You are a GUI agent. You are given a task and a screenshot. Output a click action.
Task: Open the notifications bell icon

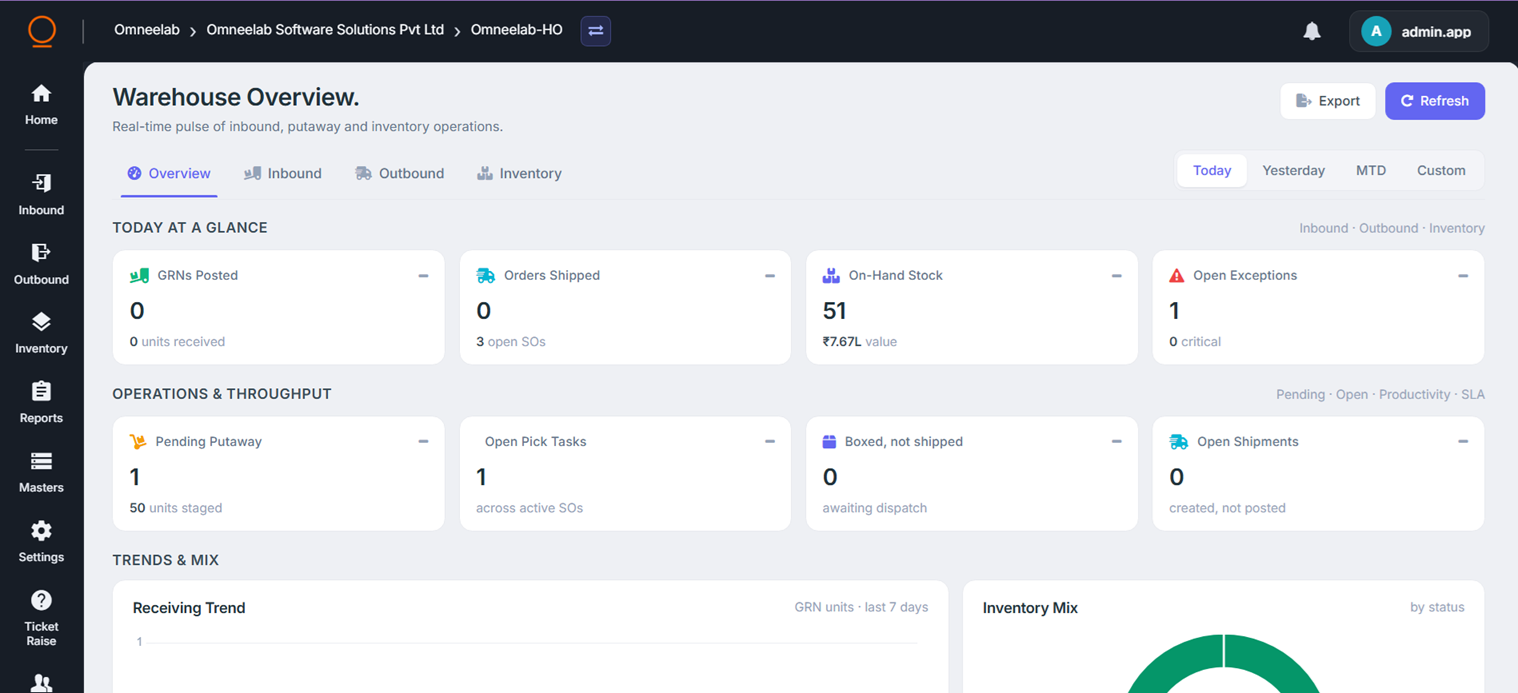click(1312, 31)
